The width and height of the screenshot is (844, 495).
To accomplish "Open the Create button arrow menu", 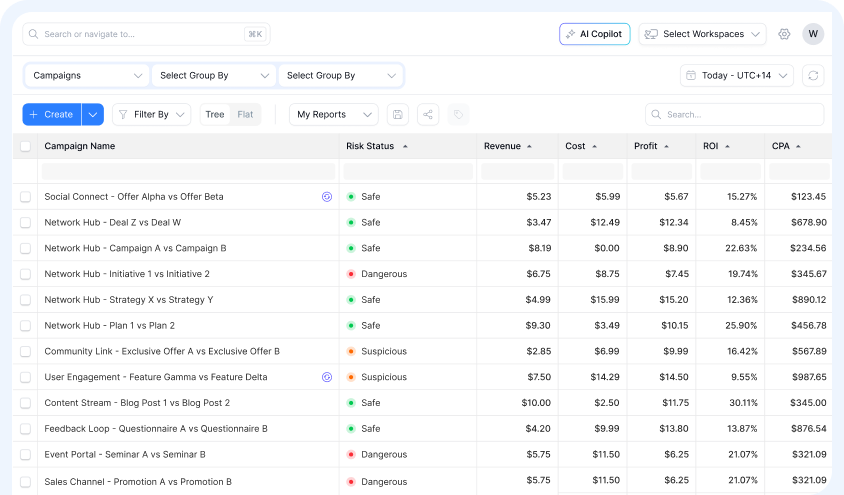I will [x=93, y=115].
